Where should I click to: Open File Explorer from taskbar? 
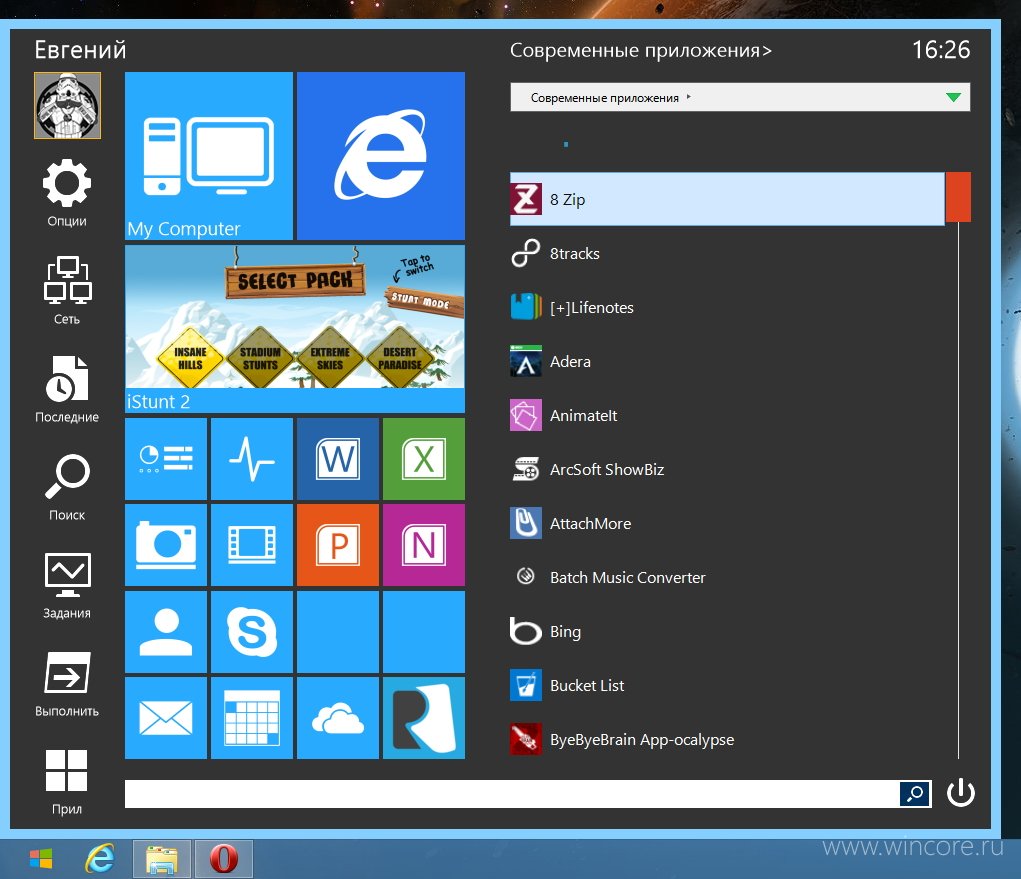162,859
